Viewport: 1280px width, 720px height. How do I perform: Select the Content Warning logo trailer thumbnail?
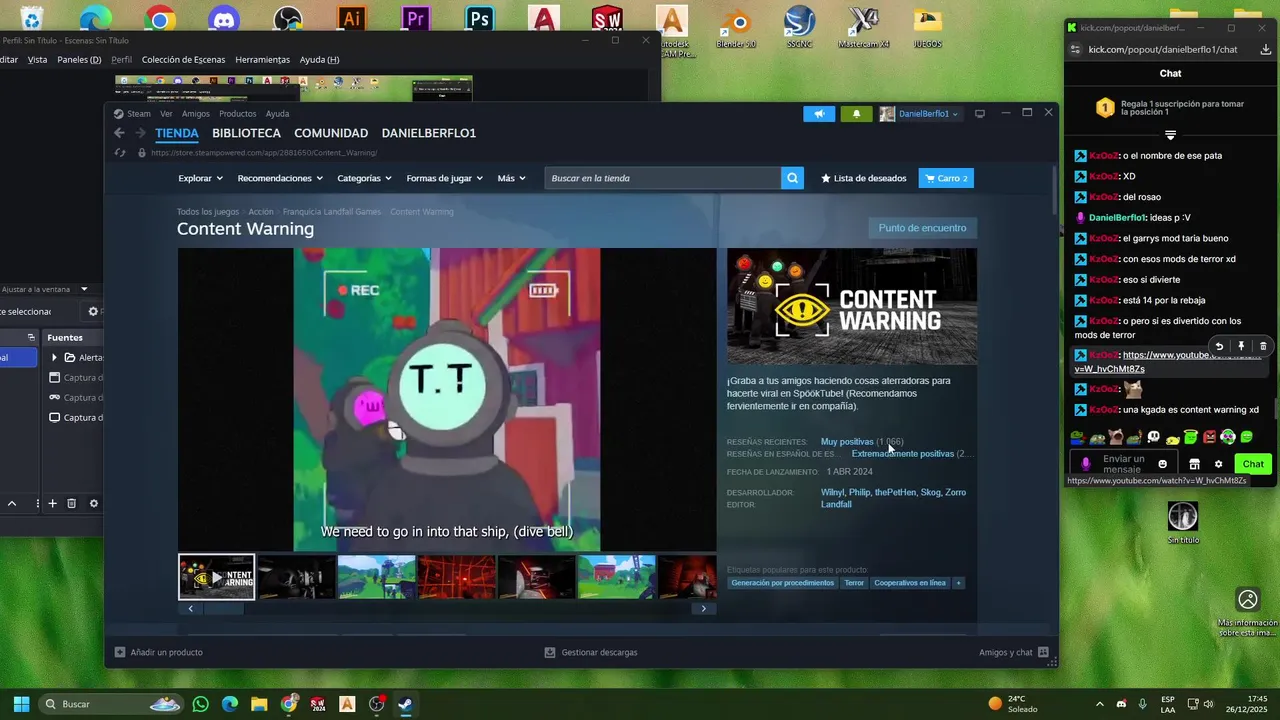coord(217,577)
